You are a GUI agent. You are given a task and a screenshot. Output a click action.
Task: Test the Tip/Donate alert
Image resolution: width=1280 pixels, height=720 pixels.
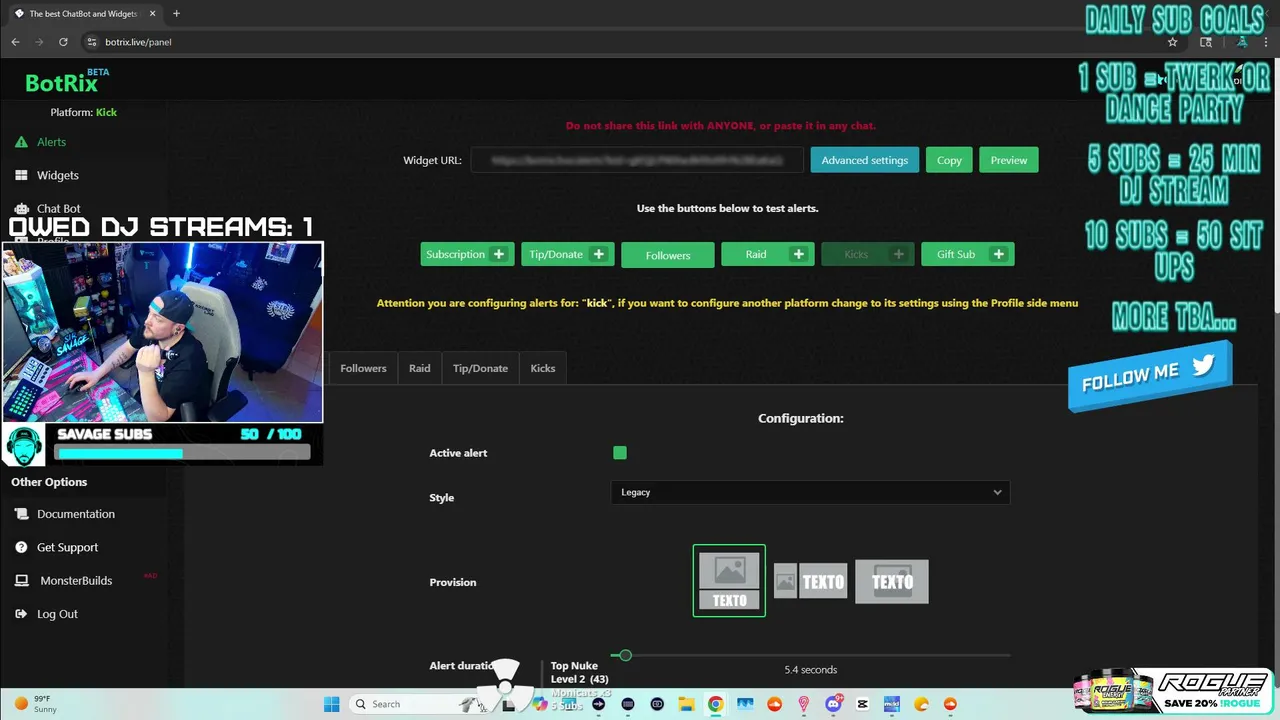555,254
